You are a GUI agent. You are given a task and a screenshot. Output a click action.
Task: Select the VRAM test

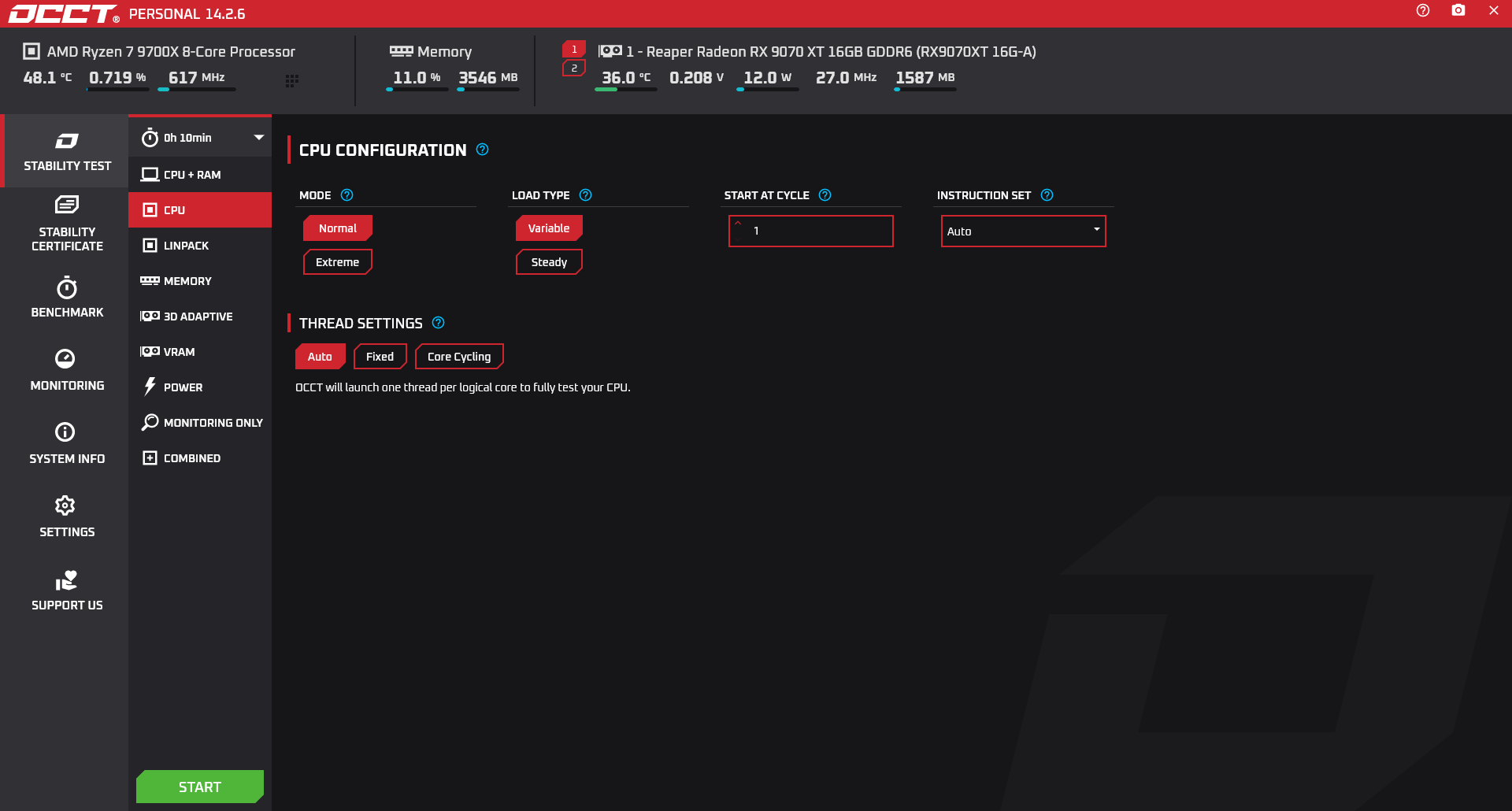[200, 352]
